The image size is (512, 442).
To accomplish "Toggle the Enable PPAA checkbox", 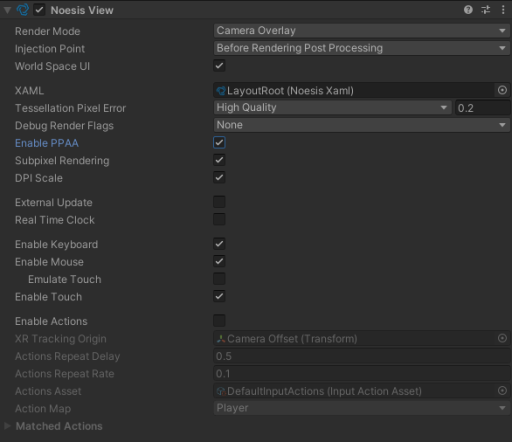I will 219,142.
